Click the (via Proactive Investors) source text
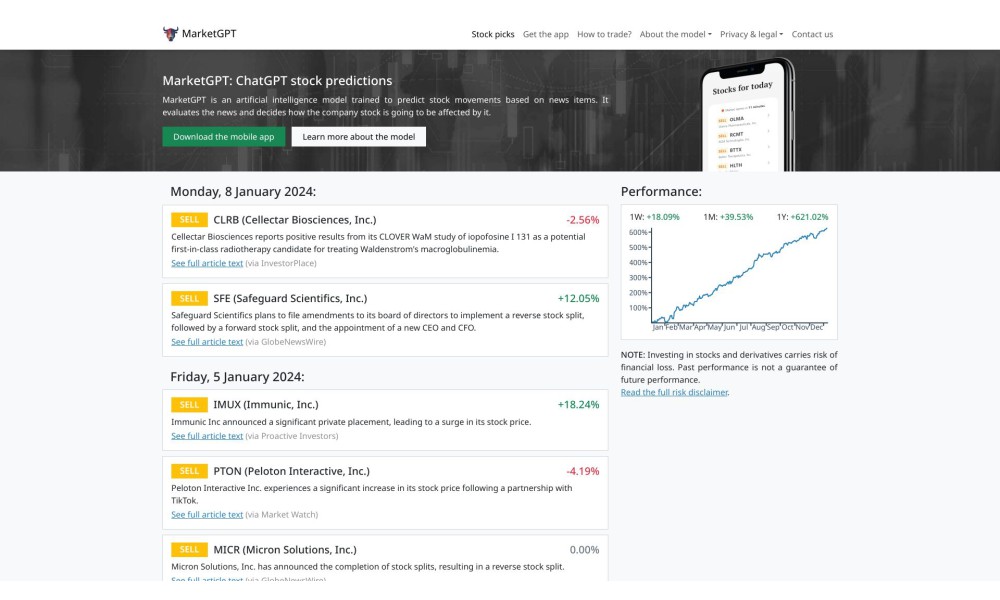The height and width of the screenshot is (600, 1000). 292,436
